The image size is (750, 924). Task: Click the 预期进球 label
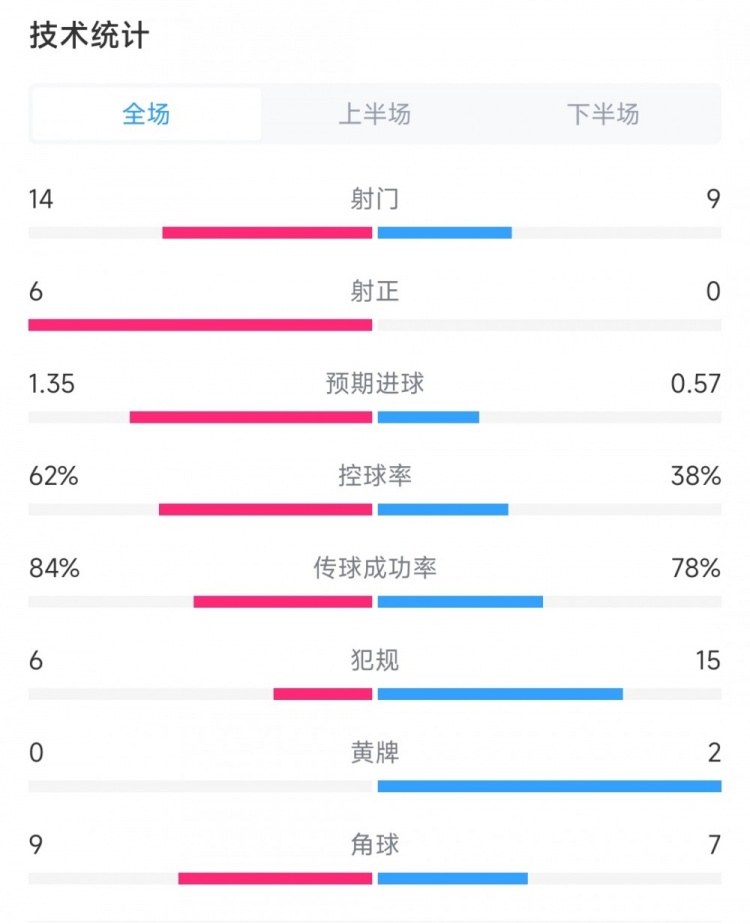pyautogui.click(x=375, y=383)
